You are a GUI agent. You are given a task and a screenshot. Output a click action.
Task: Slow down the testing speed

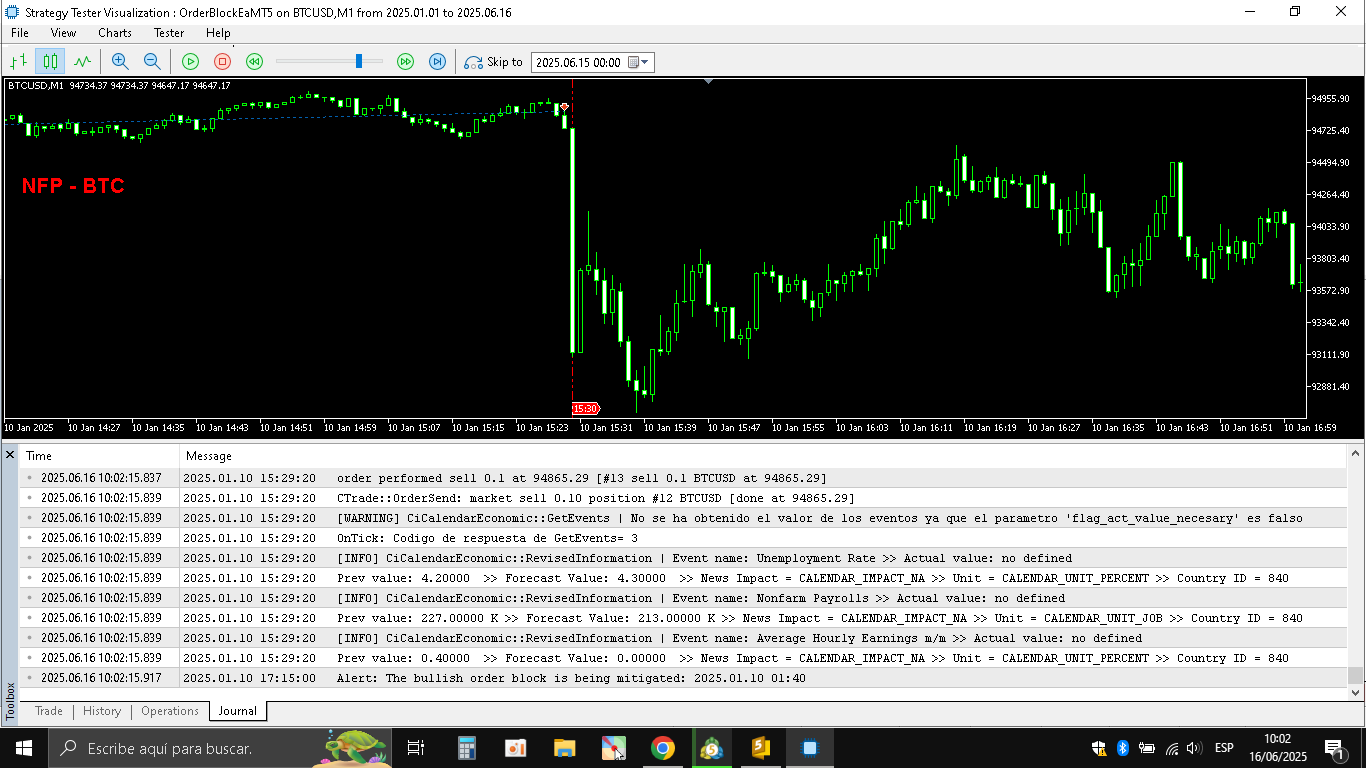coord(254,62)
